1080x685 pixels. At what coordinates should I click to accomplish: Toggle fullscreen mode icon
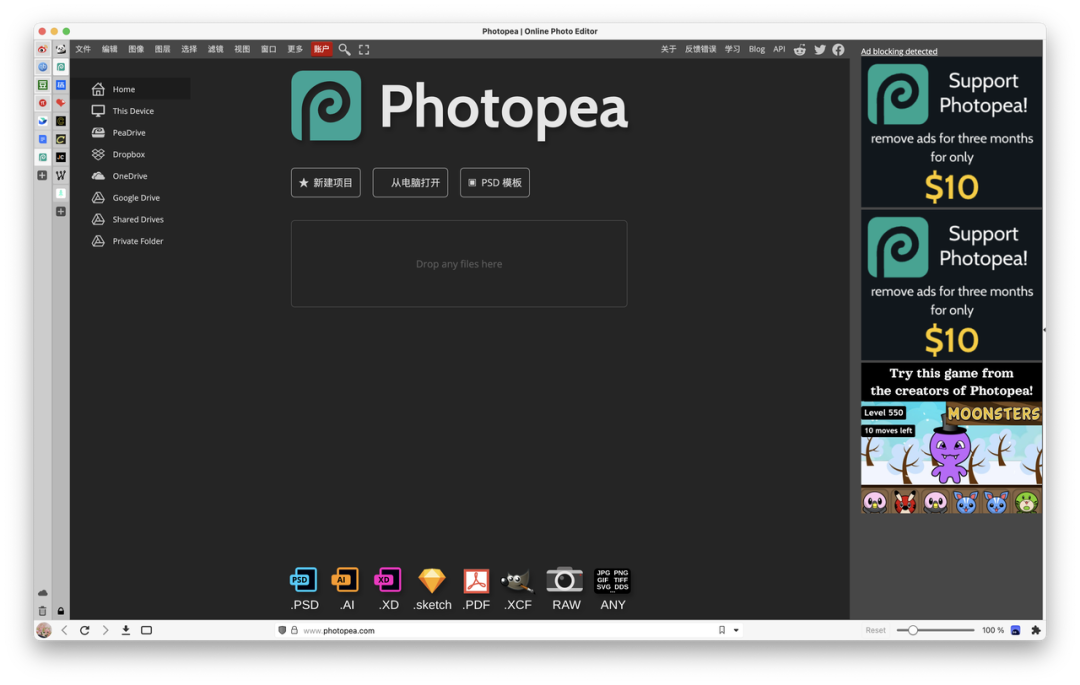point(364,50)
